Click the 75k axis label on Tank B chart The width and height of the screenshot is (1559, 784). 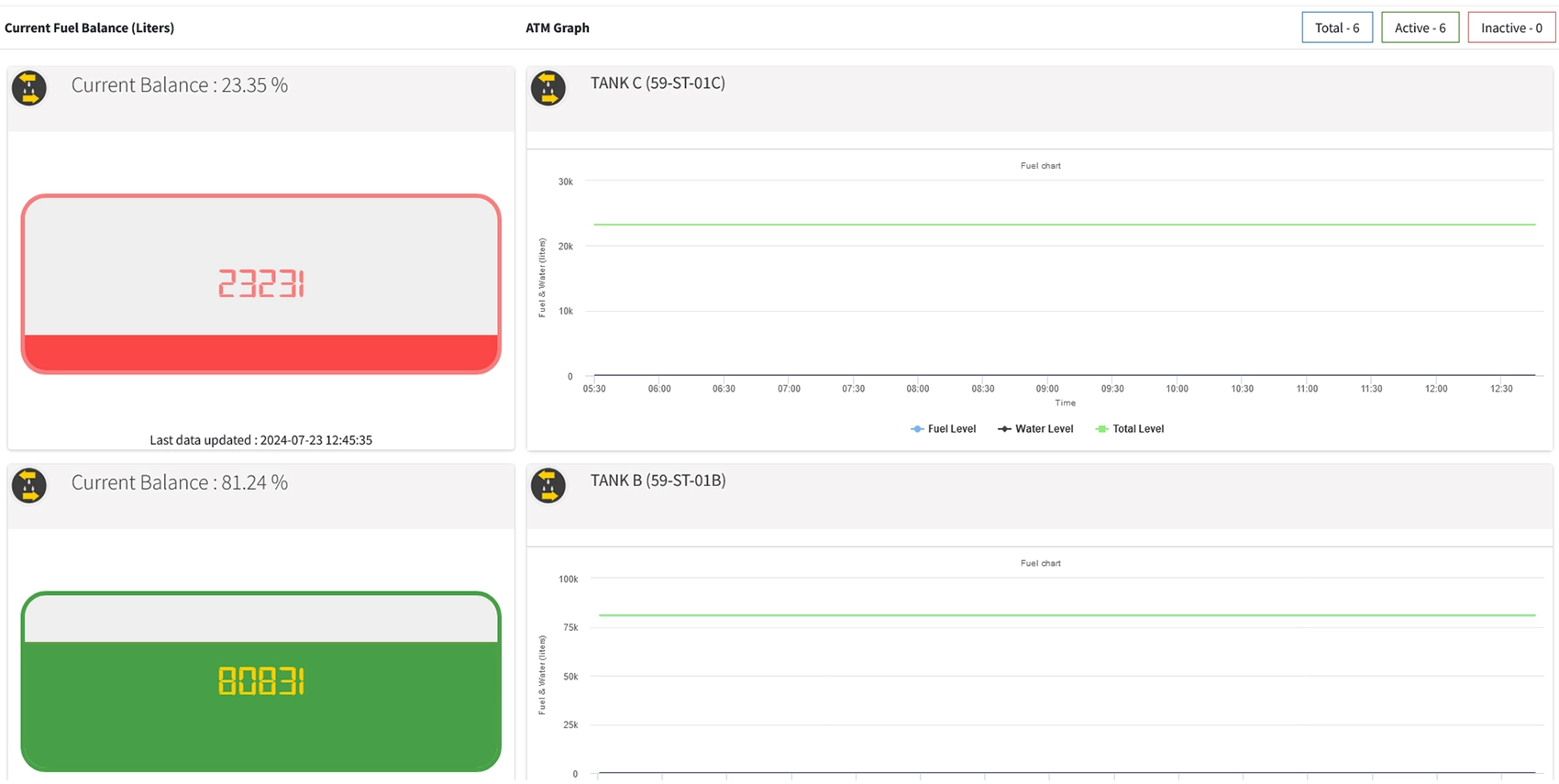pyautogui.click(x=570, y=628)
